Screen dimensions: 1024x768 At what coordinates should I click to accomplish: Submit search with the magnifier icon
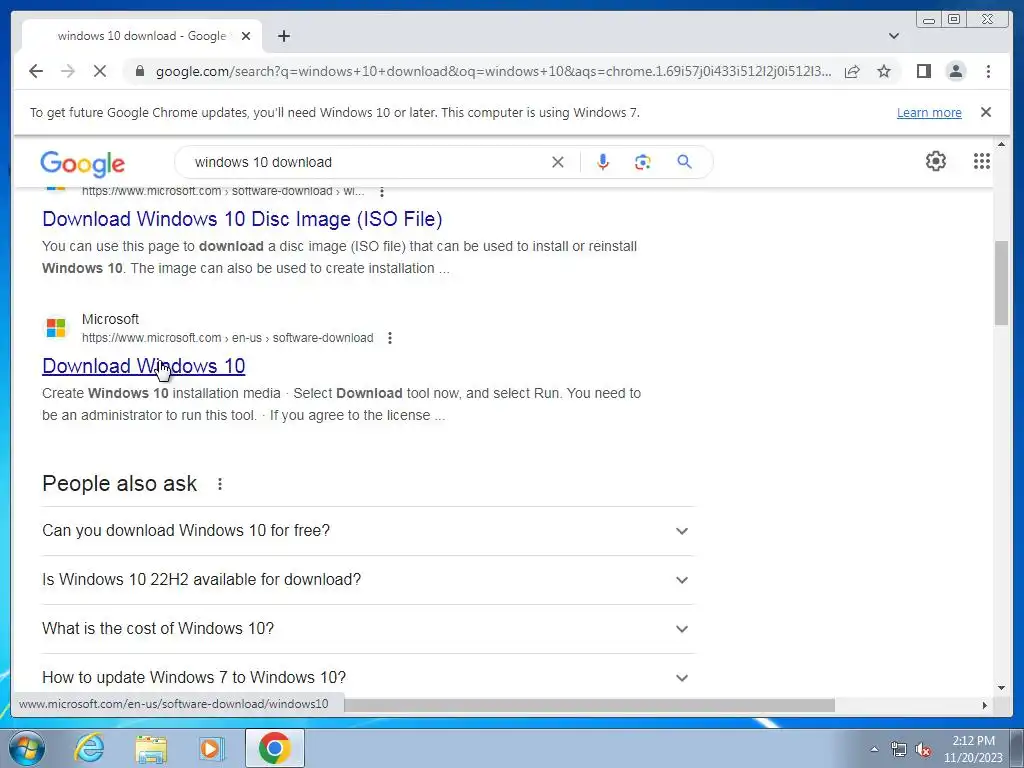(x=684, y=162)
